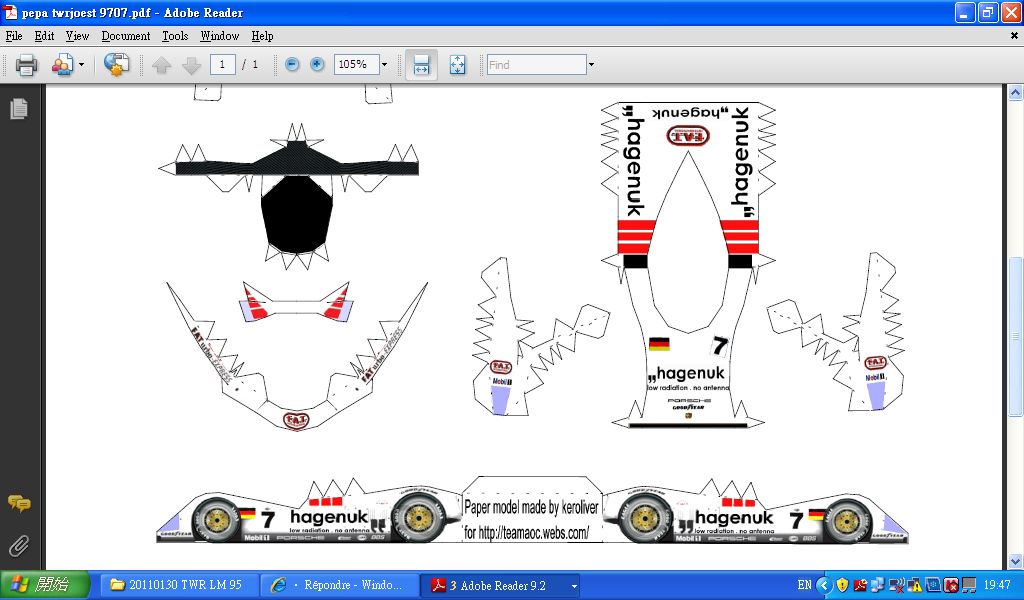Click the Collaborate icon with people
The height and width of the screenshot is (600, 1024).
click(x=62, y=65)
